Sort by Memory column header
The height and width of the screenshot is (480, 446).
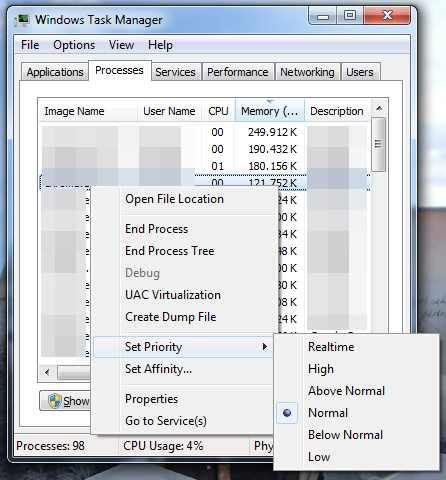point(270,111)
